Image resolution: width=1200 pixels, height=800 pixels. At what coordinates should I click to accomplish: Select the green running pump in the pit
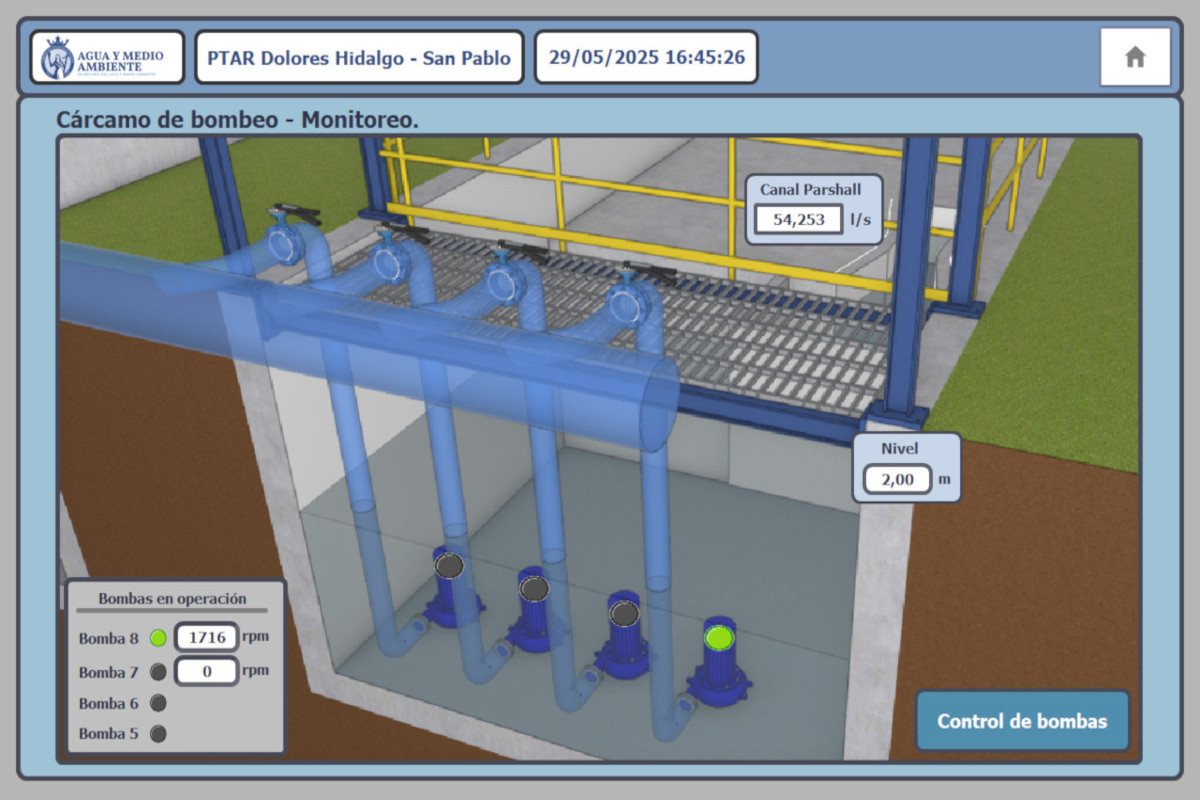pyautogui.click(x=719, y=637)
